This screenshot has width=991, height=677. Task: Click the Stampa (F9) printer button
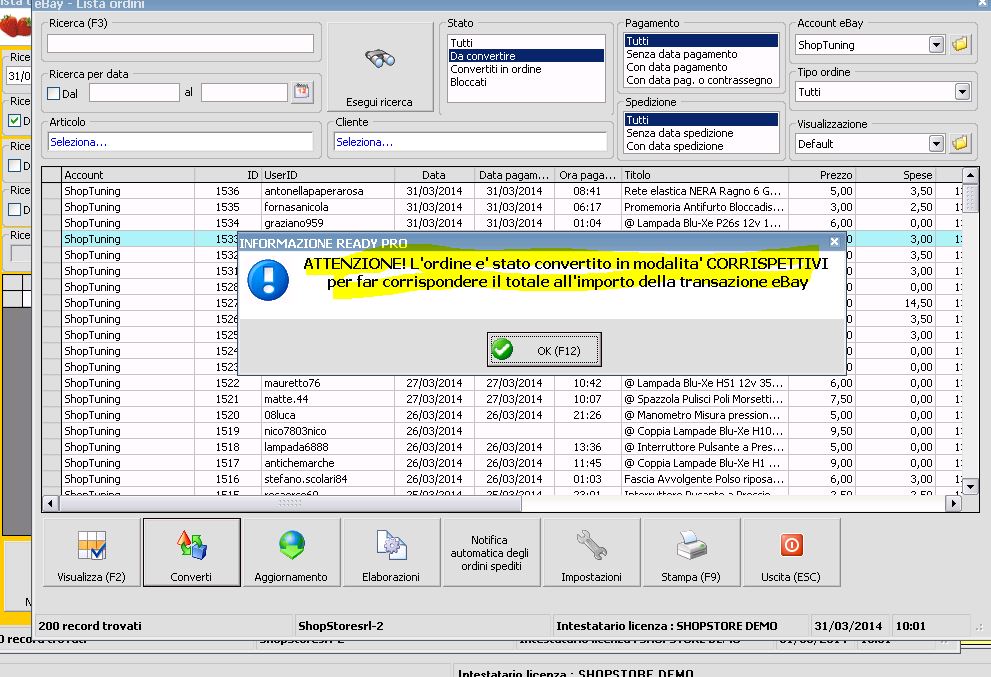point(691,552)
